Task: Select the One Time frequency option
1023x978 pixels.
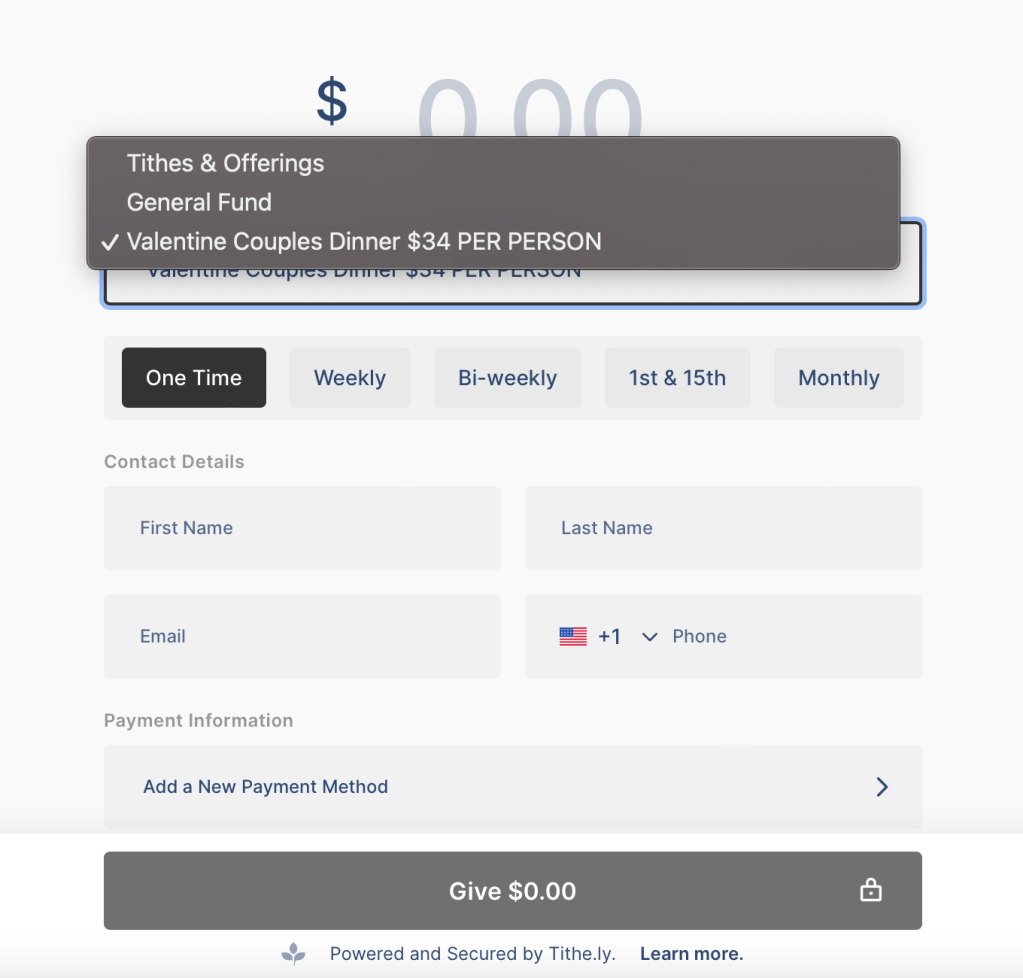Action: pyautogui.click(x=194, y=378)
